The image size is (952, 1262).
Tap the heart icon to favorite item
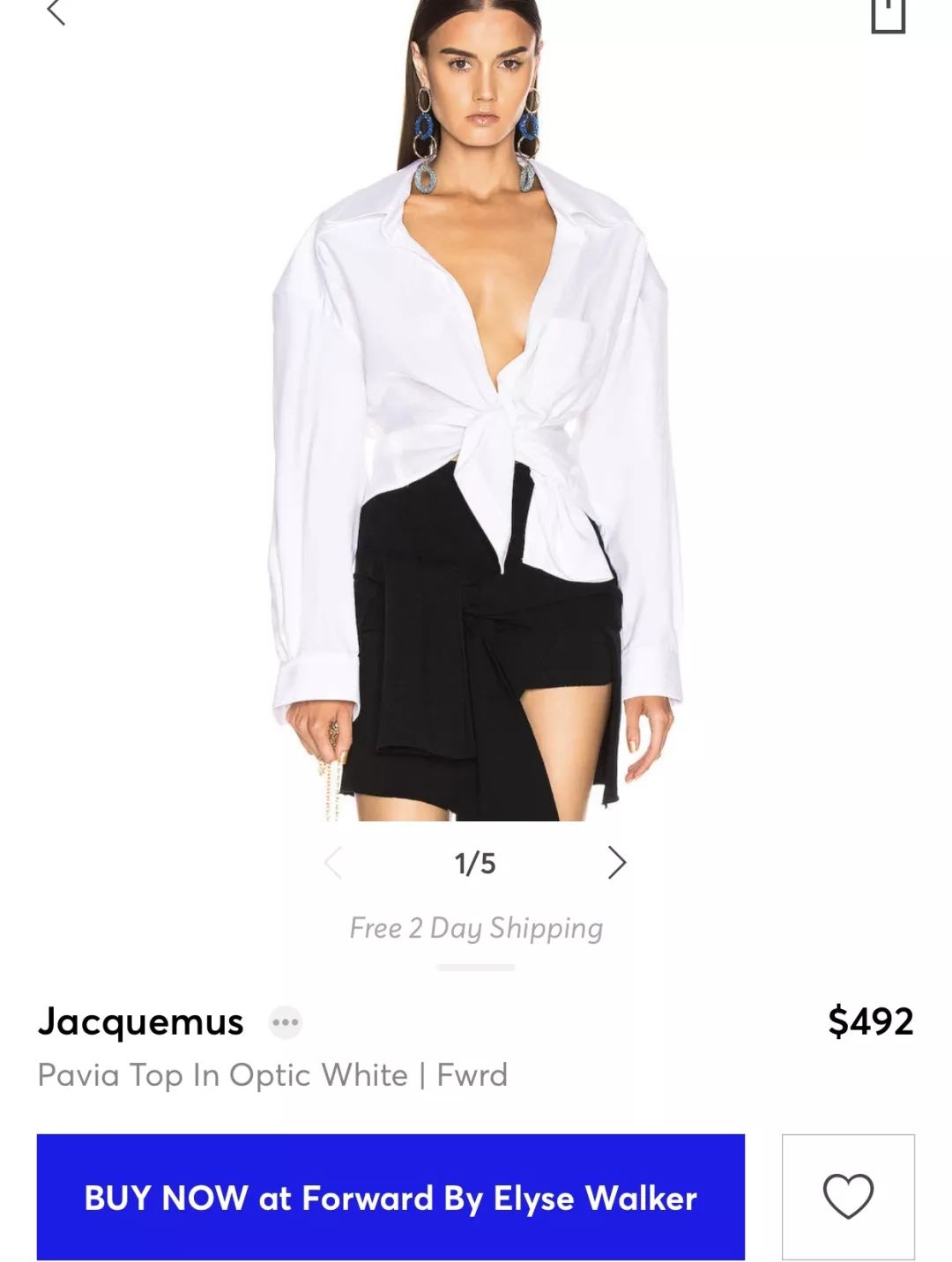pyautogui.click(x=848, y=1197)
